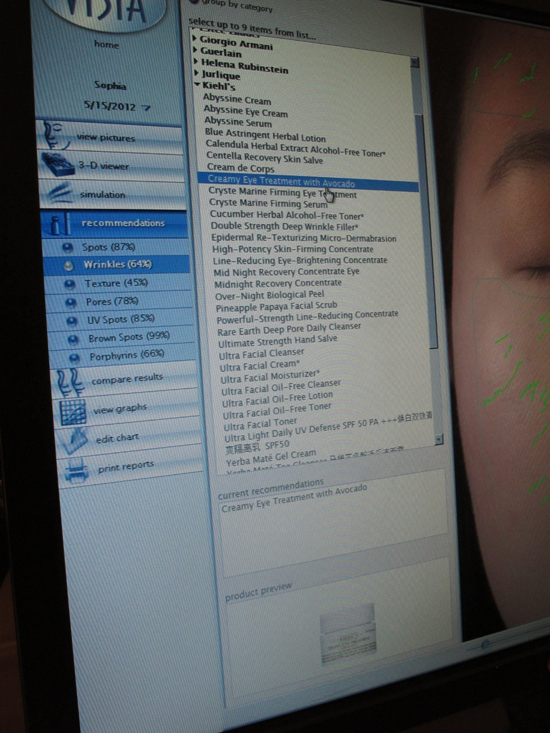Image resolution: width=550 pixels, height=733 pixels.
Task: Open the view graphs section
Action: (127, 410)
